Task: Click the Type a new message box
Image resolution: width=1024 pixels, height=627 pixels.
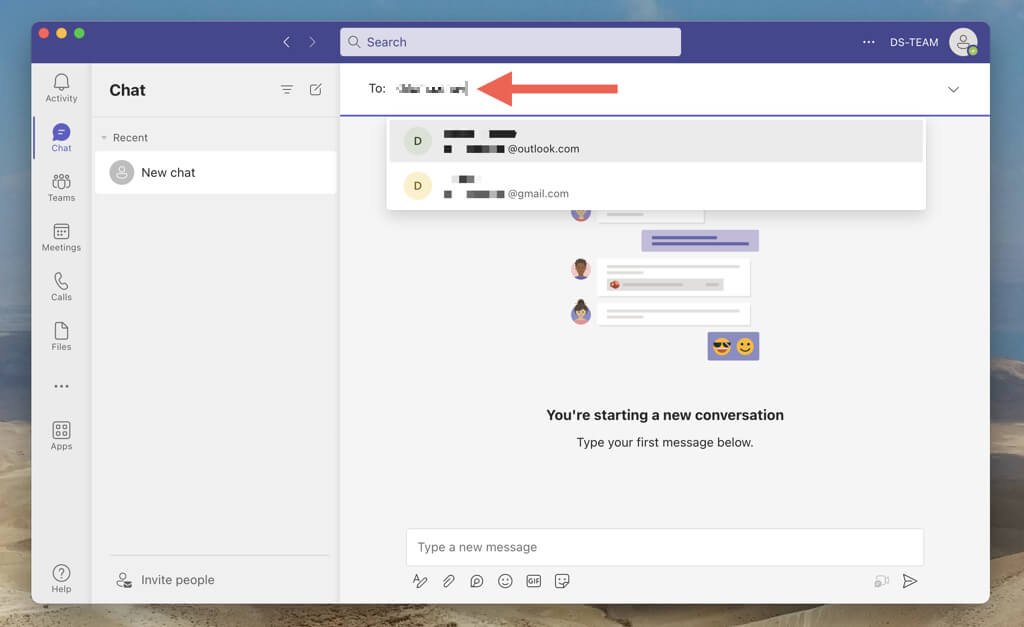Action: (665, 547)
